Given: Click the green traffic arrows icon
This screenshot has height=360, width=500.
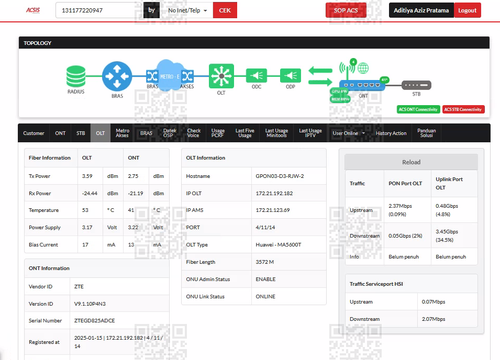Looking at the screenshot, I should 320,76.
